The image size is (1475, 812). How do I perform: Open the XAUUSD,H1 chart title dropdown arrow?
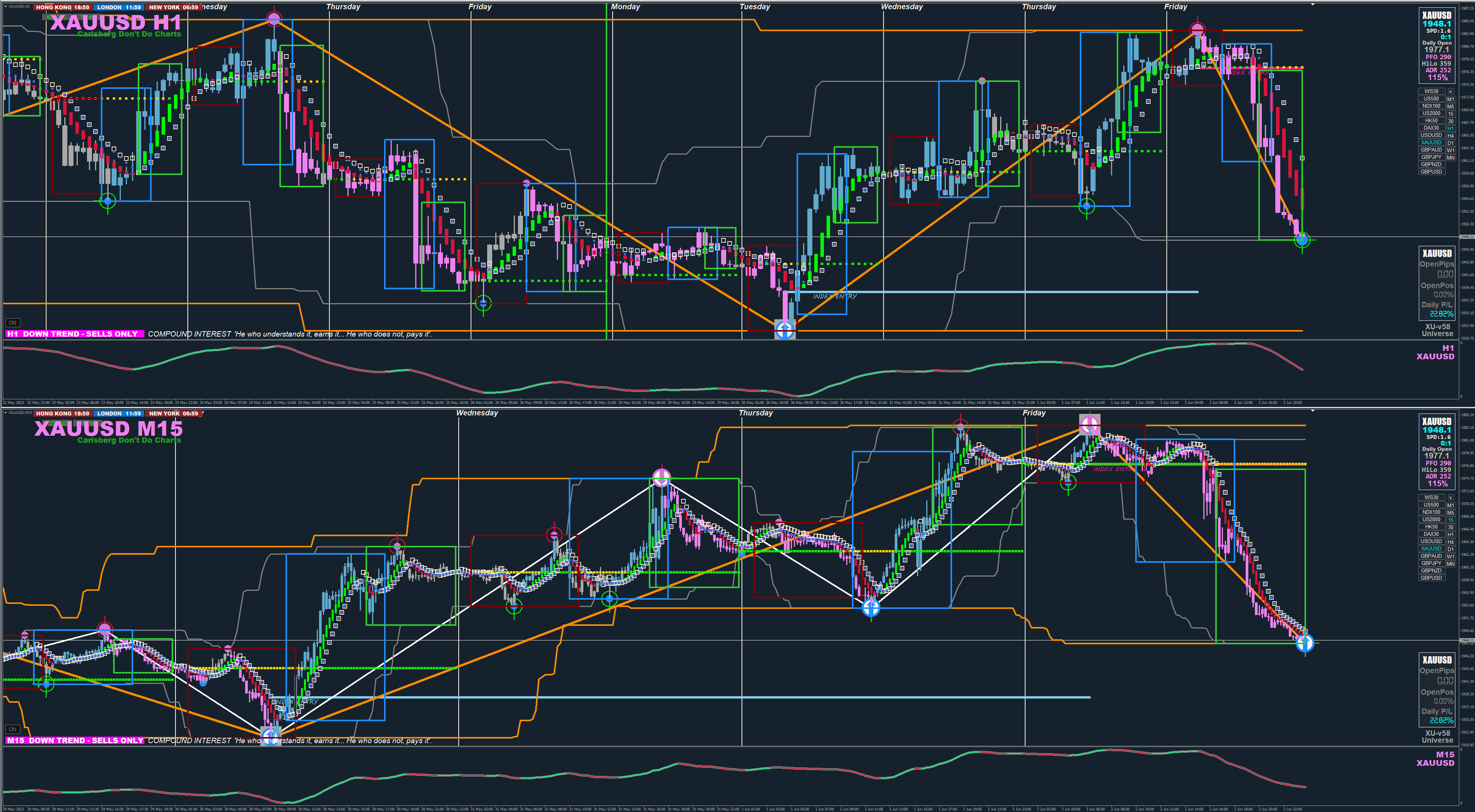[6, 6]
